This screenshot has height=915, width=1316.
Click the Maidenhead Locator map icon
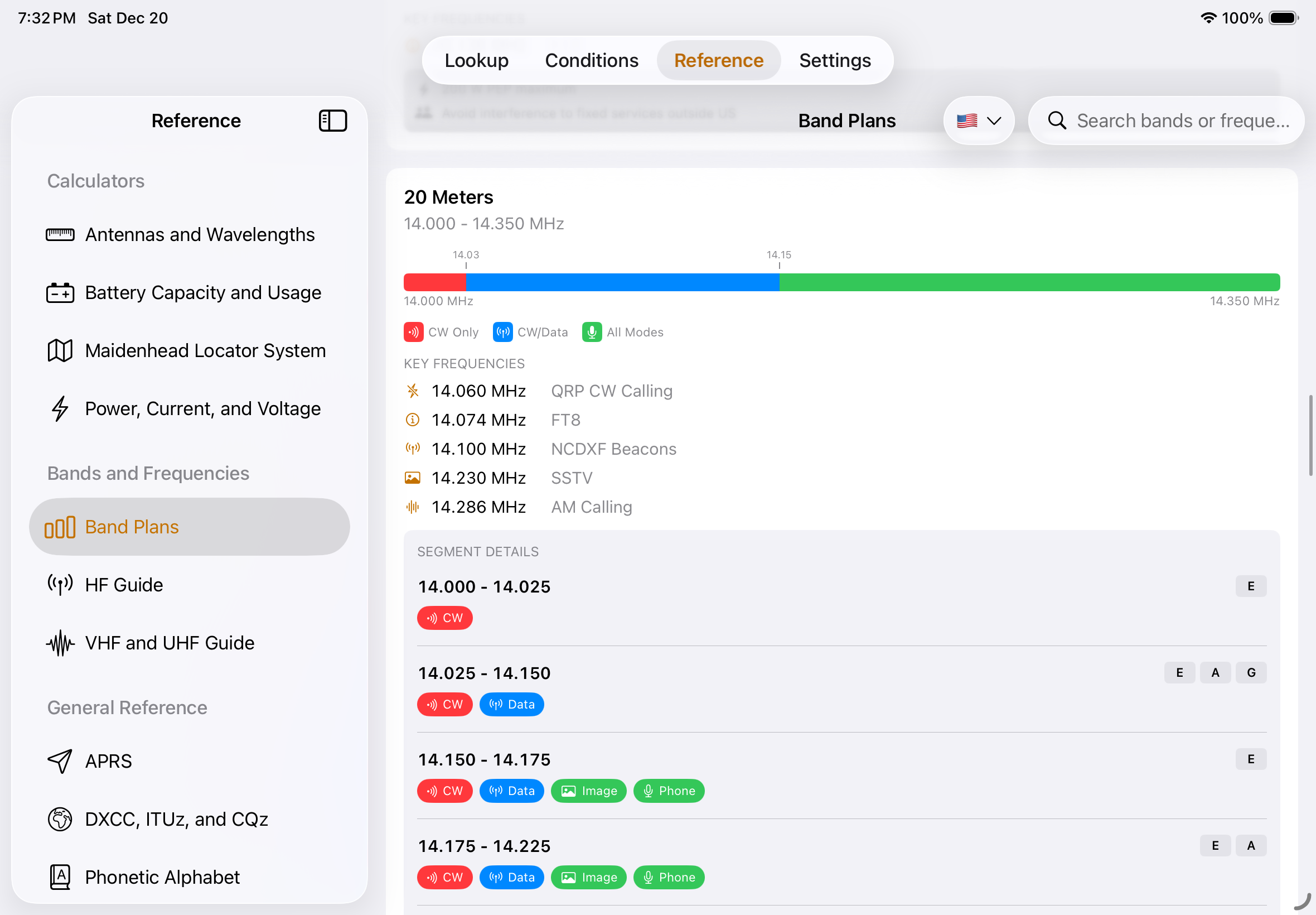click(x=60, y=350)
